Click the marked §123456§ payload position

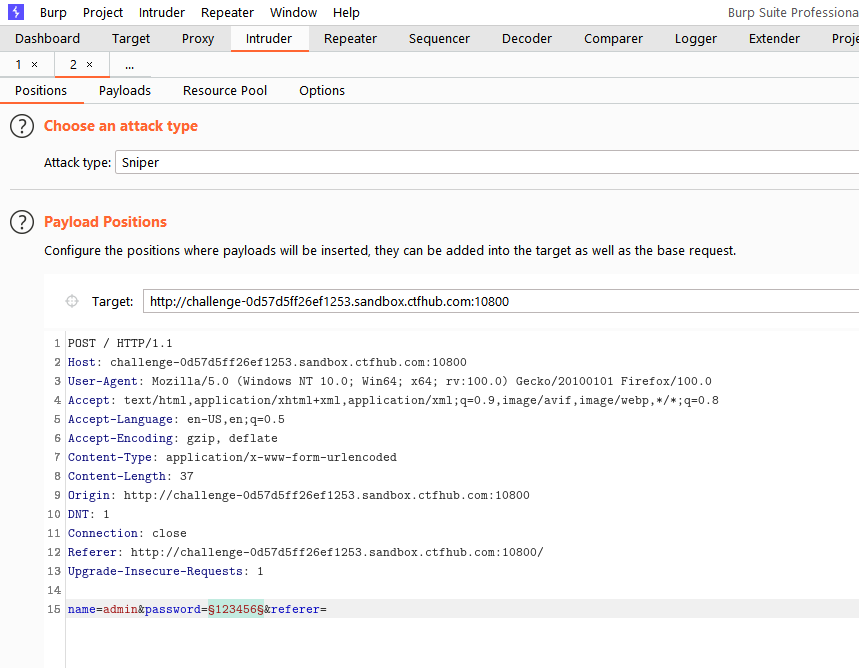pyautogui.click(x=236, y=609)
